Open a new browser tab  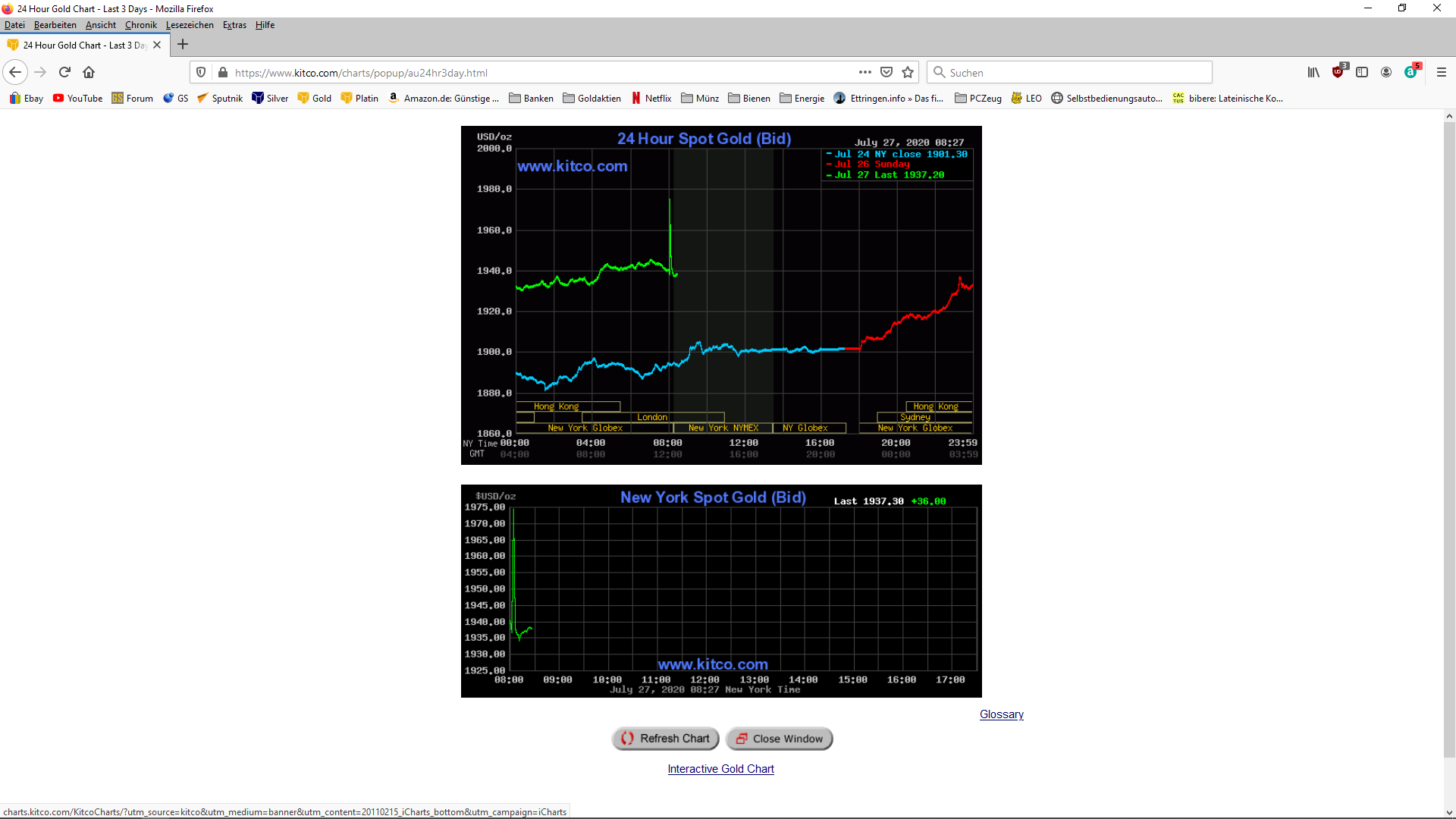tap(183, 45)
